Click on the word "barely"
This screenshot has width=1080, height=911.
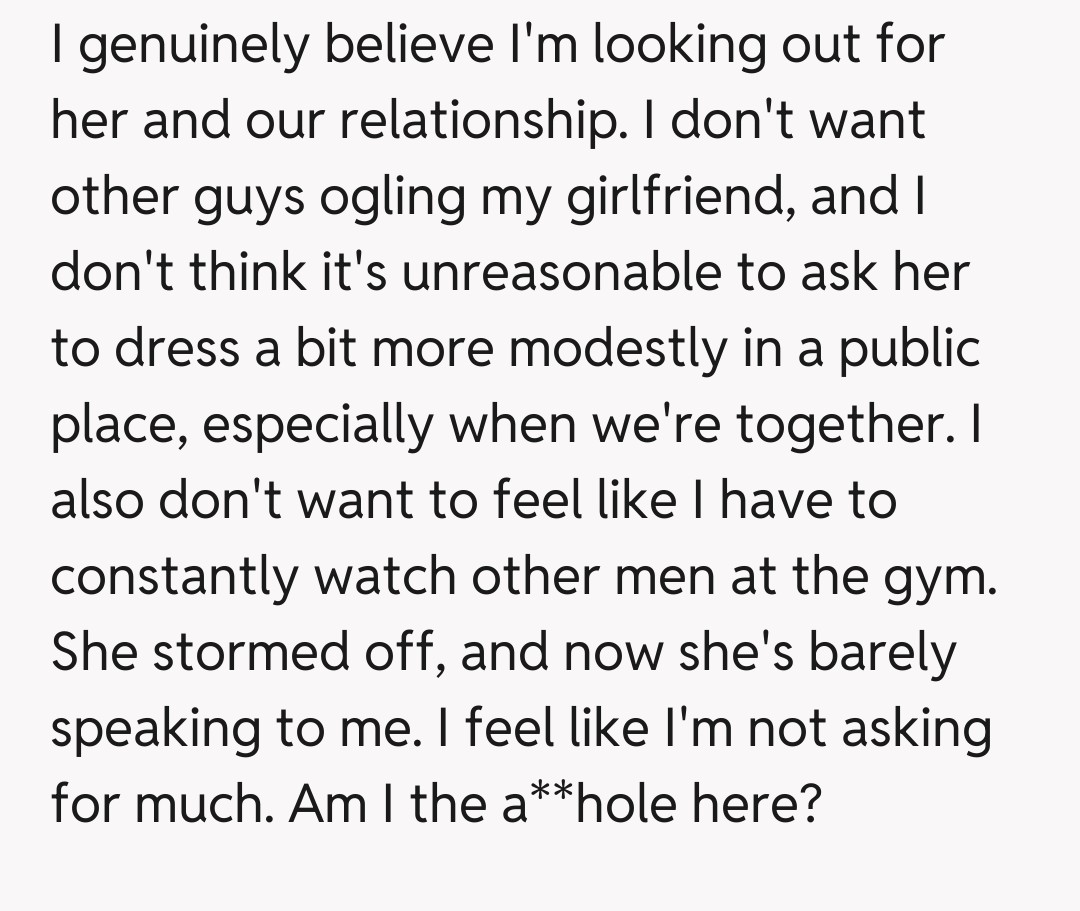(882, 653)
